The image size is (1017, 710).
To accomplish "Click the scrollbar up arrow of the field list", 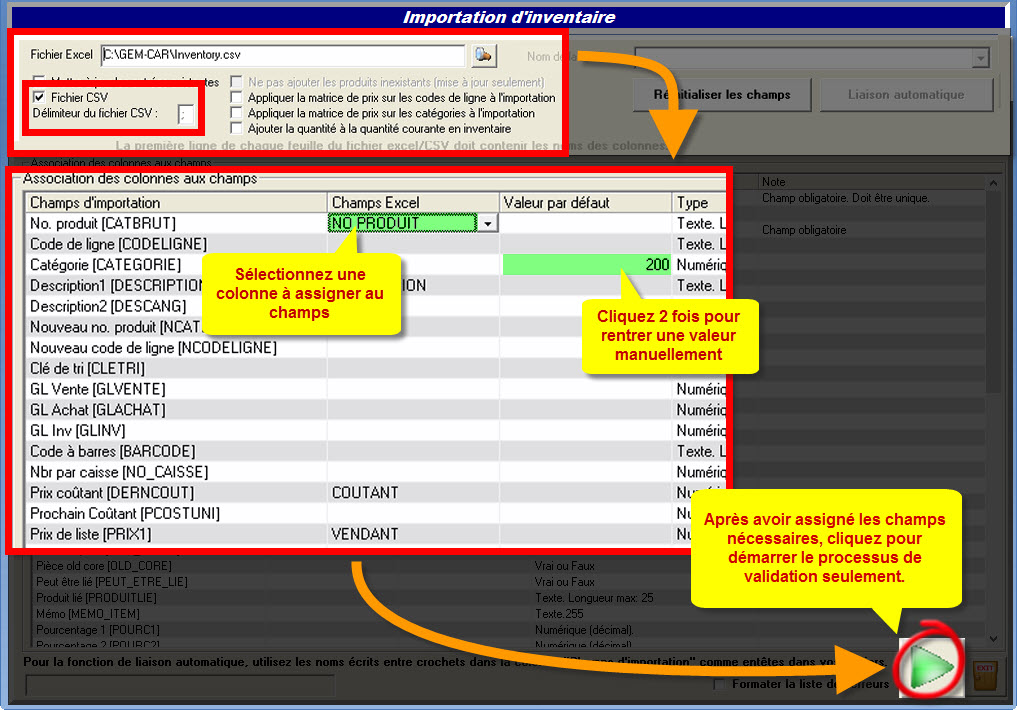I will coord(993,183).
